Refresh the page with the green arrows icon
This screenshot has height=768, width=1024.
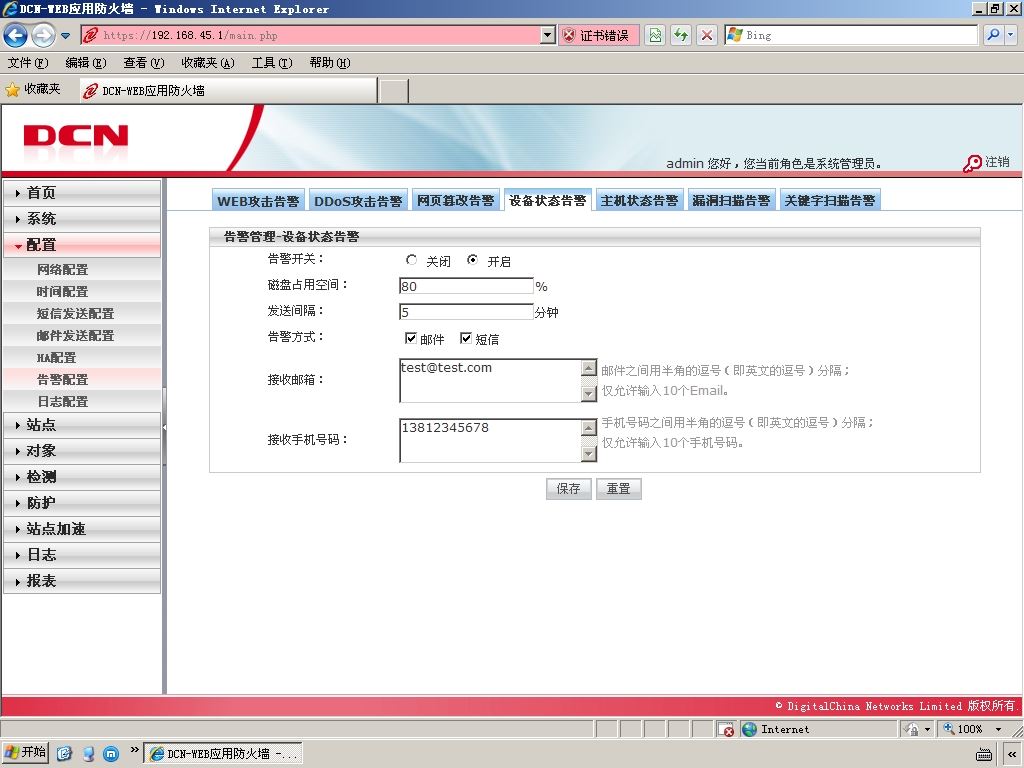tap(681, 35)
